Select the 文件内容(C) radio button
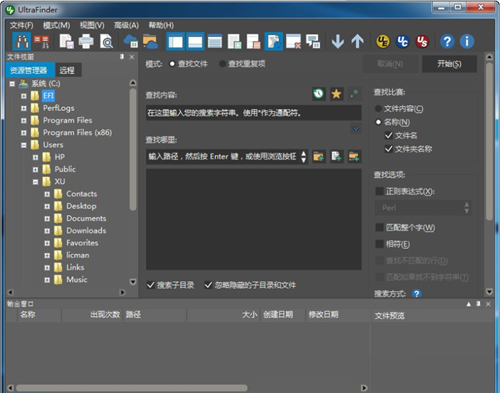Screen dimensions: 500x393 [378, 108]
